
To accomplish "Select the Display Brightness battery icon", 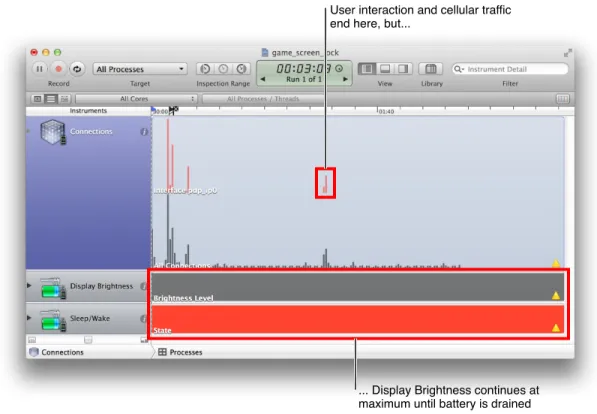I will 53,288.
